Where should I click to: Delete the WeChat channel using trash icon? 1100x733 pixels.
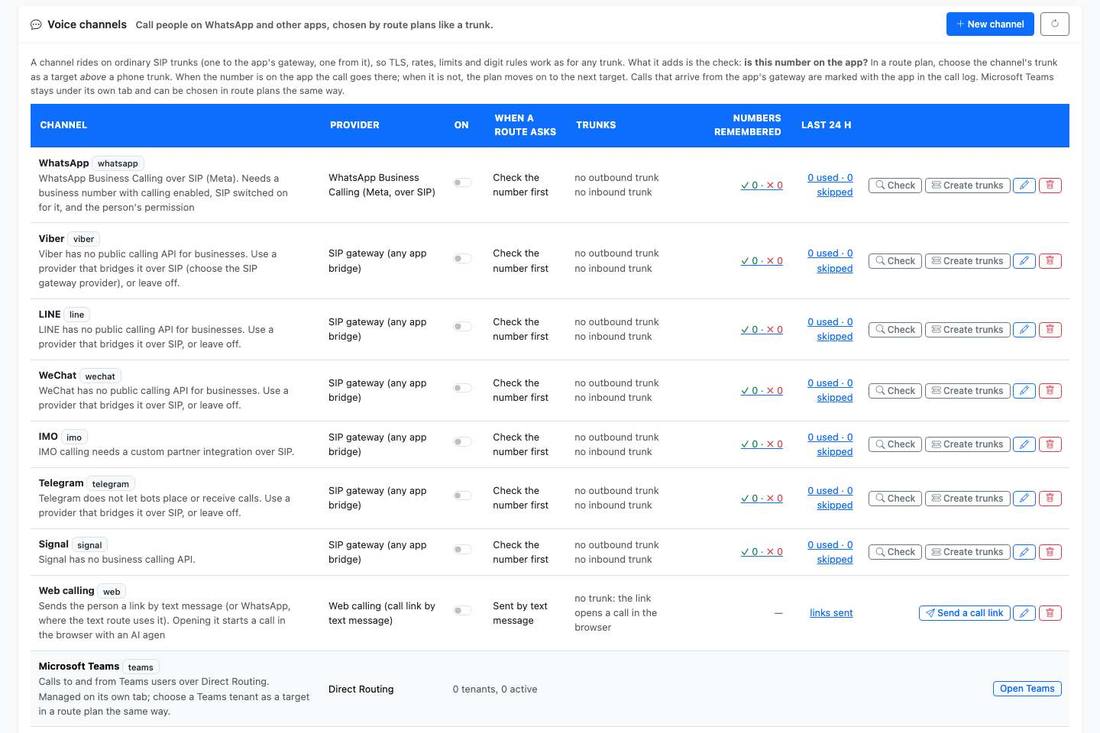click(x=1050, y=391)
